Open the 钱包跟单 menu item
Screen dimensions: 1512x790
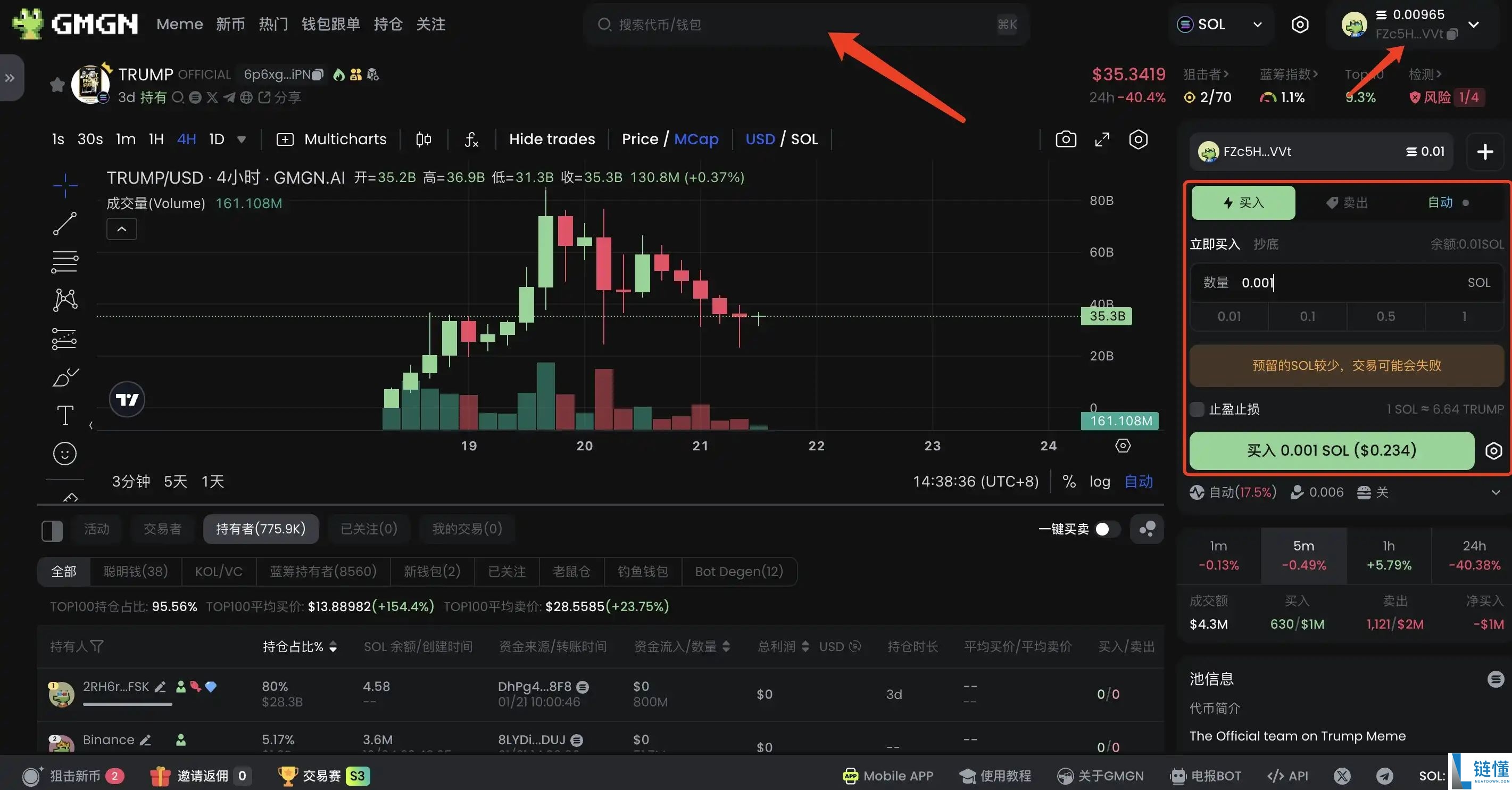pyautogui.click(x=331, y=24)
